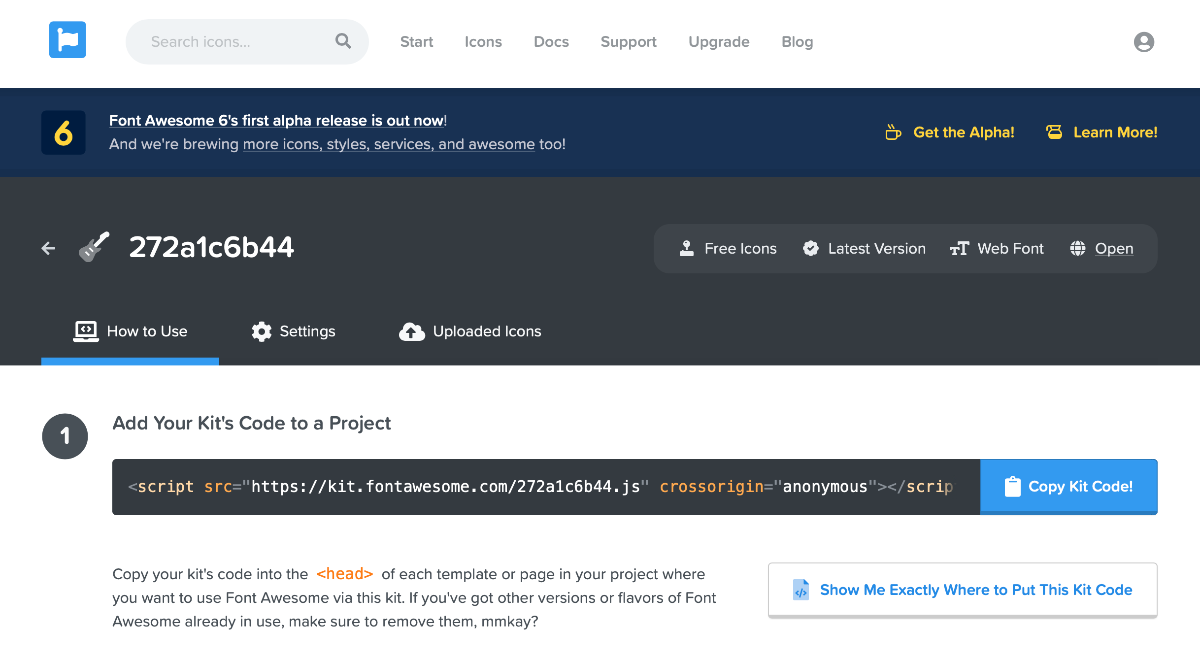Viewport: 1200px width, 659px height.
Task: Open the Support page
Action: (629, 42)
